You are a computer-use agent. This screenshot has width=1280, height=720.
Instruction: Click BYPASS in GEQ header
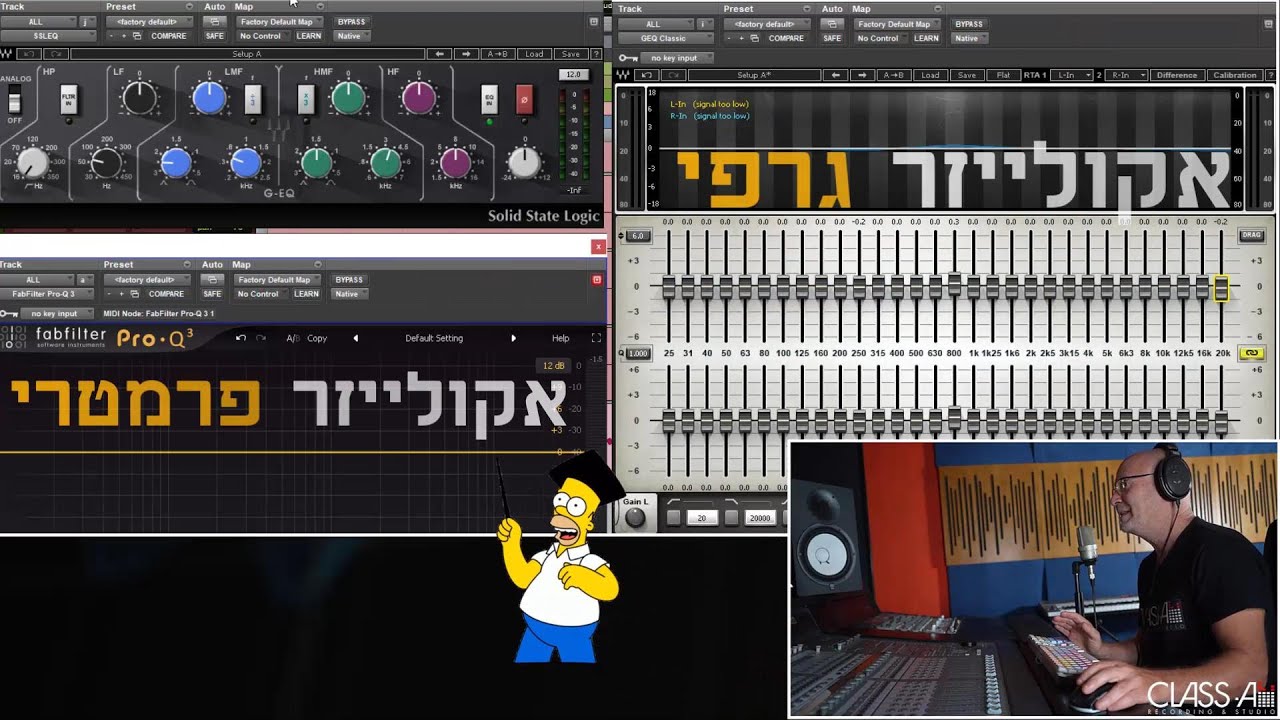(968, 24)
